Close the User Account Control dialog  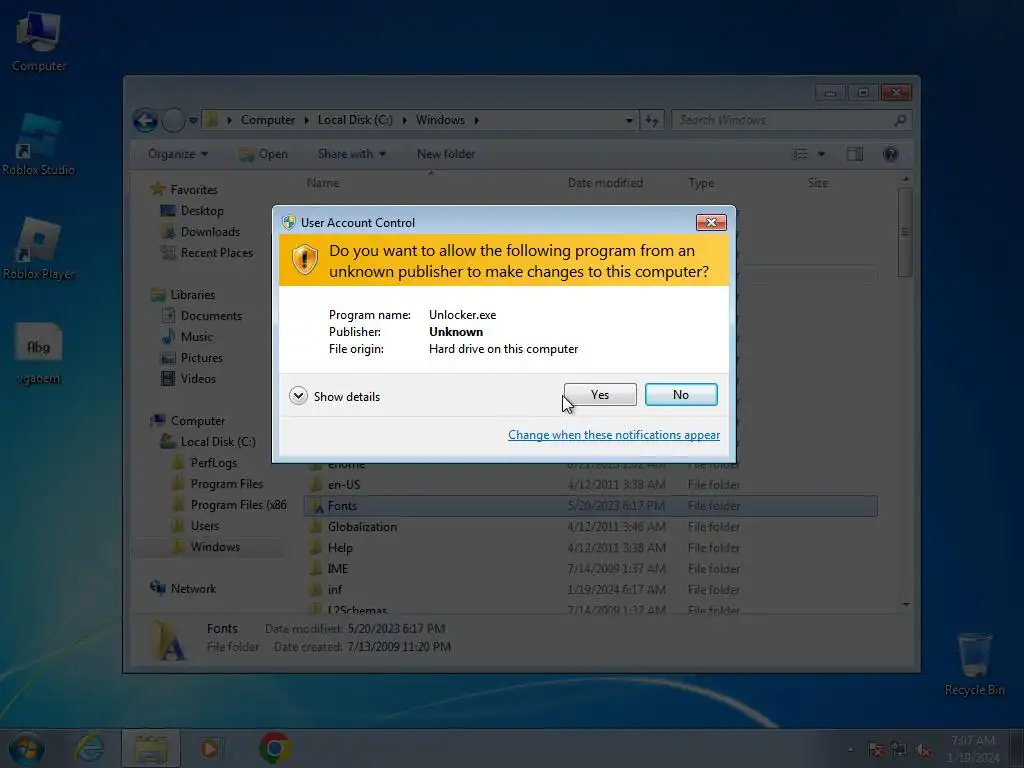point(711,223)
